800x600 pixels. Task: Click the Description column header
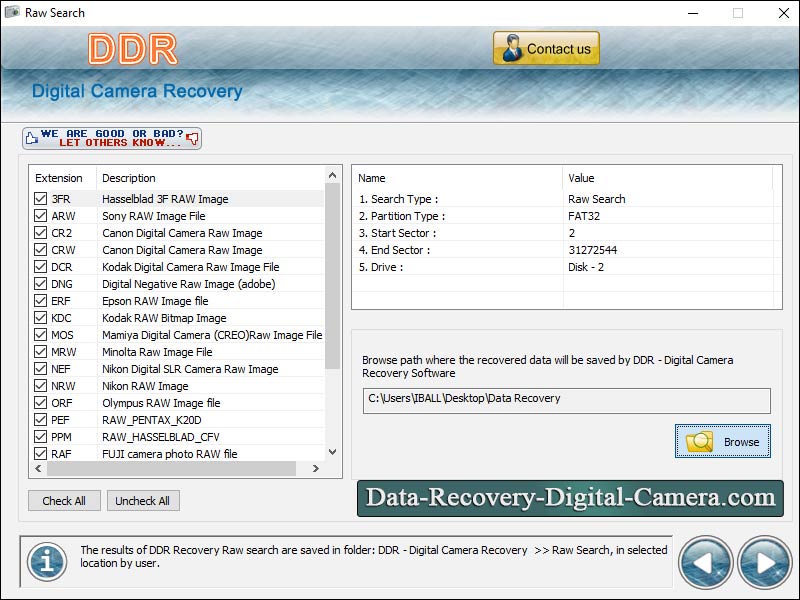pos(129,178)
